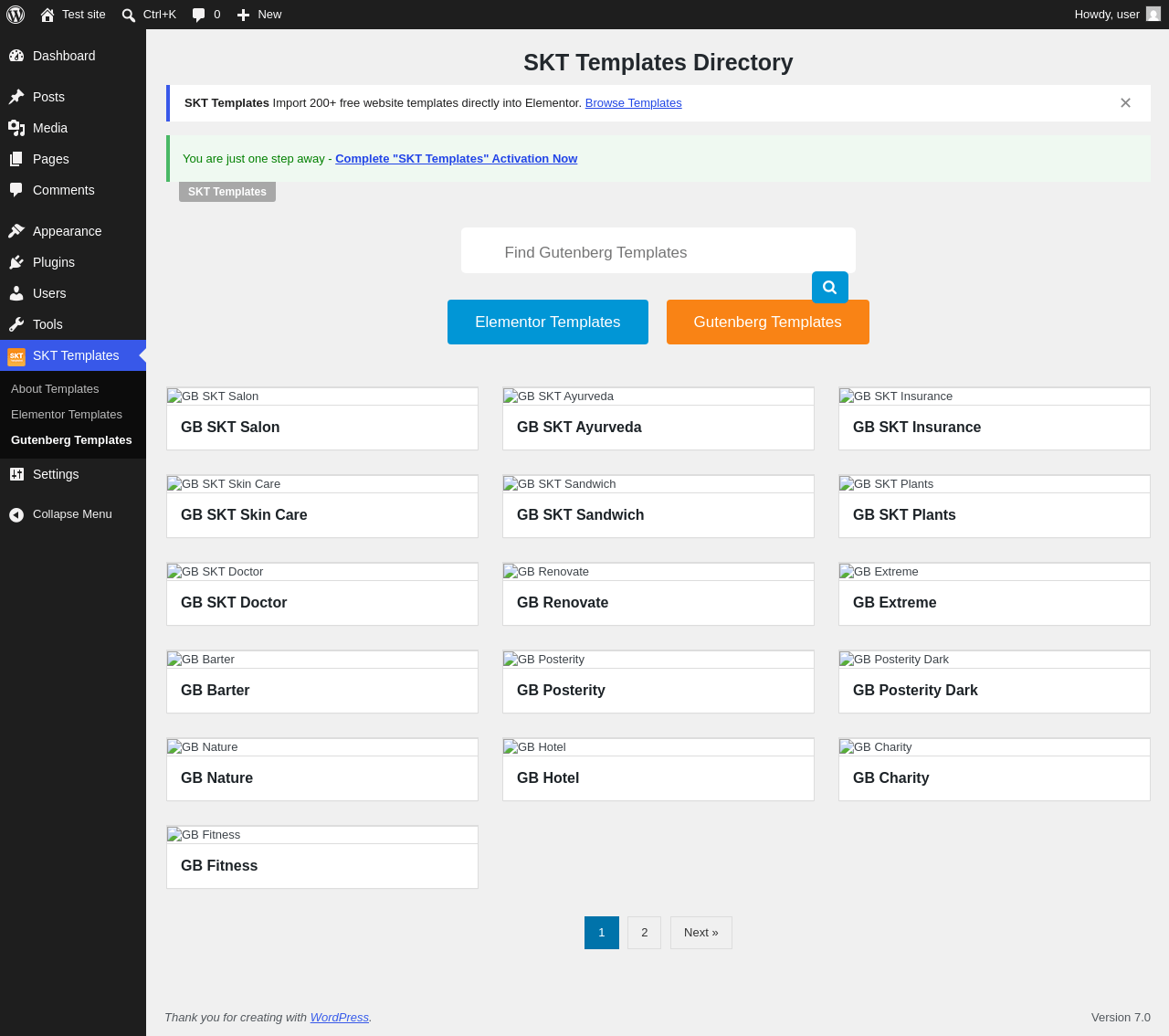
Task: Click the Appearance paintbrush icon
Action: [16, 231]
